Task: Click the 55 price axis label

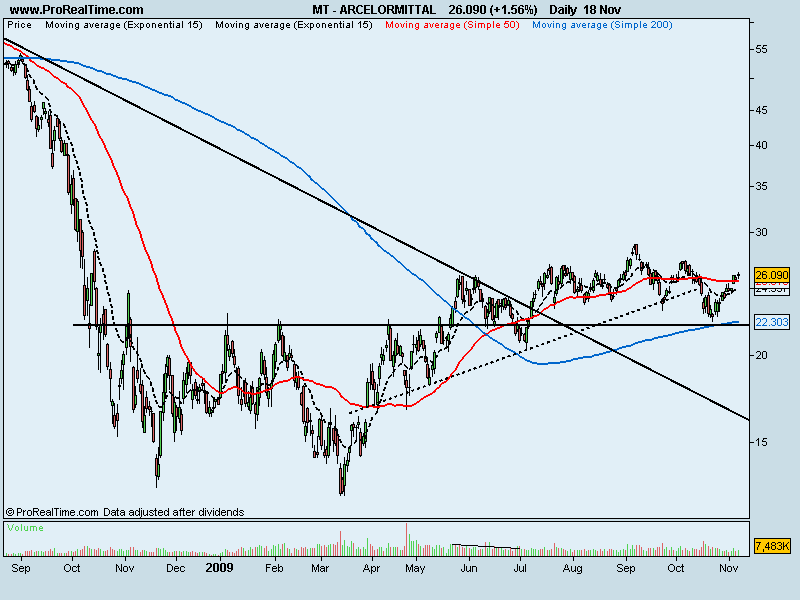Action: (761, 49)
